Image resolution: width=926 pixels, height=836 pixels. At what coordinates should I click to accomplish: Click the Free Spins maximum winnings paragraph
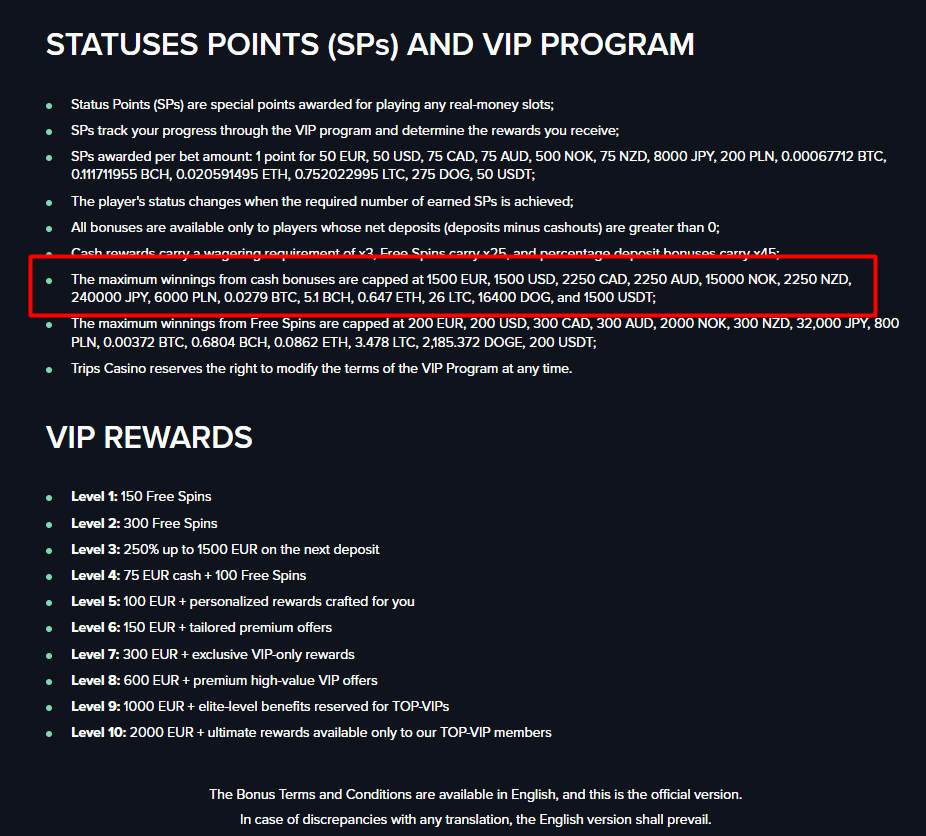[484, 333]
